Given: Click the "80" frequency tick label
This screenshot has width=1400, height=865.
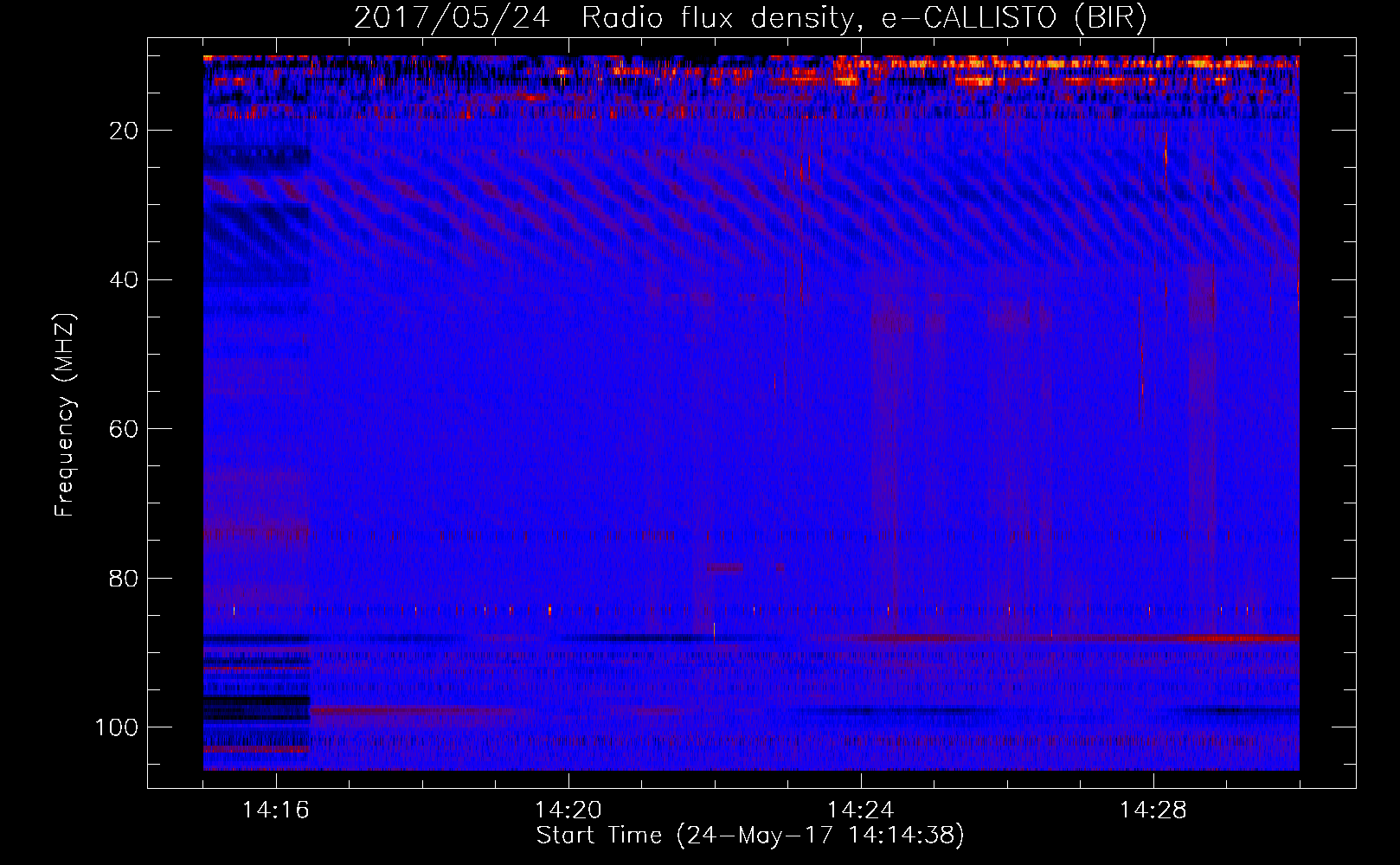Looking at the screenshot, I should click(125, 578).
